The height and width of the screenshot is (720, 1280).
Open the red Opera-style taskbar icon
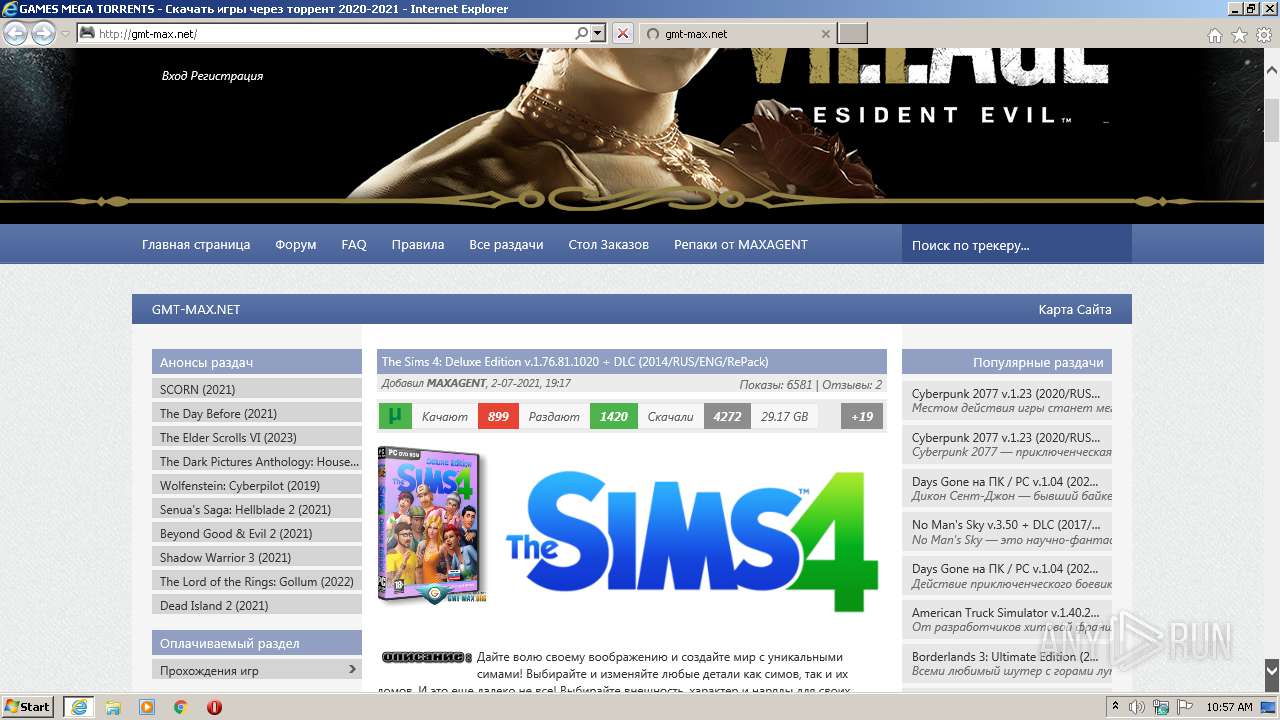pos(214,707)
